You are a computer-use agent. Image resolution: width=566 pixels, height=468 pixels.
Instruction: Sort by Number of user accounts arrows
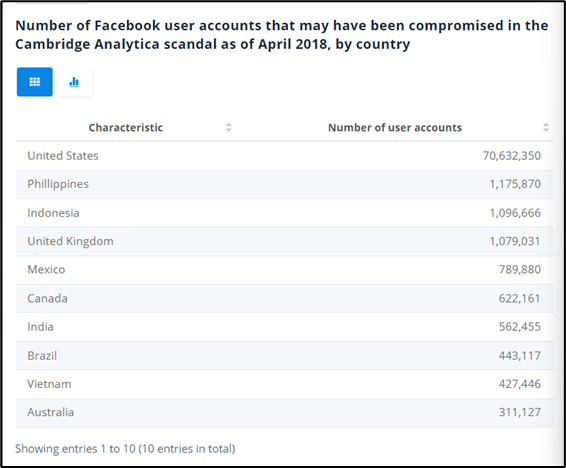pyautogui.click(x=546, y=127)
